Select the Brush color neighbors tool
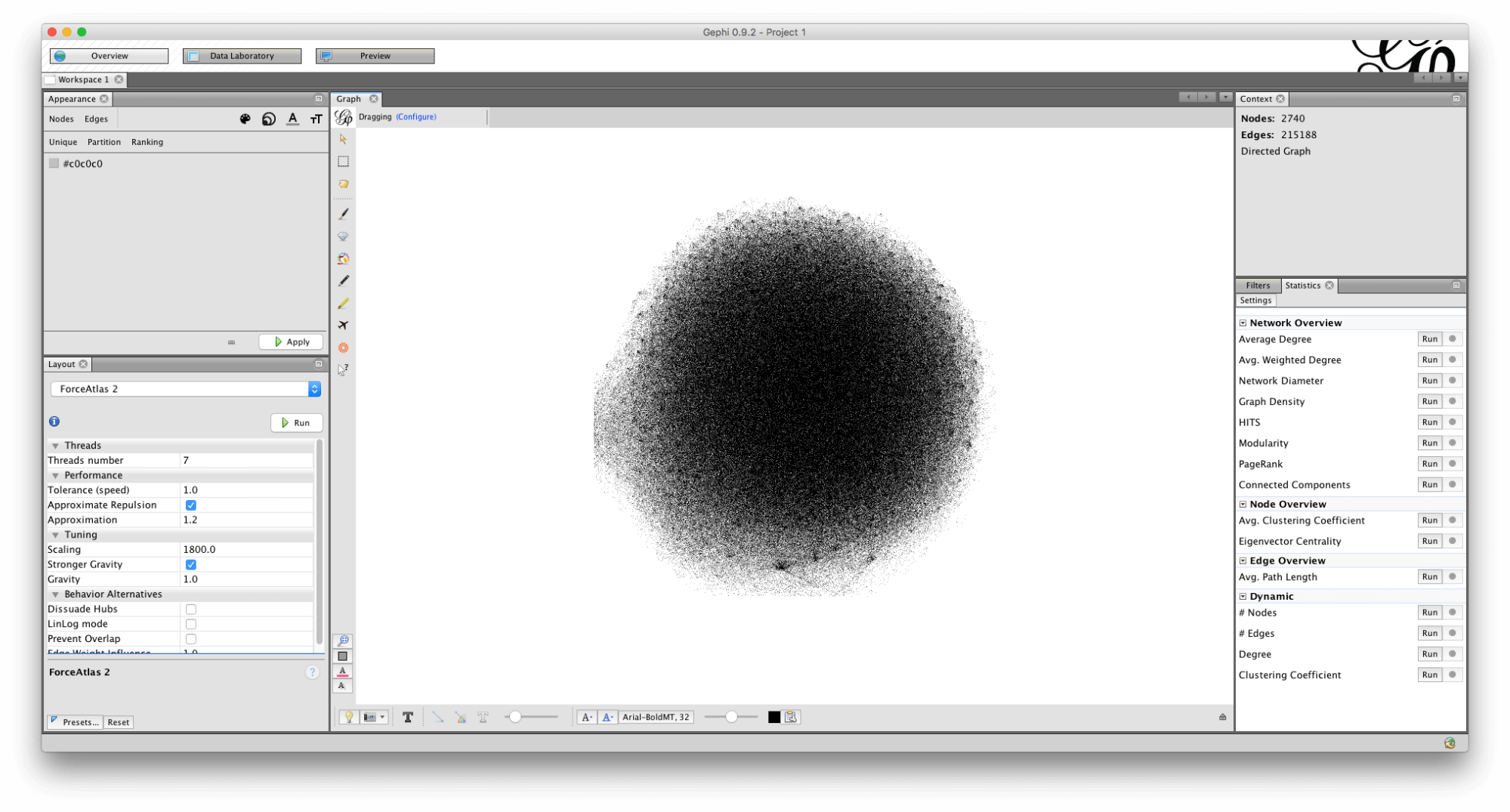The width and height of the screenshot is (1510, 812). coord(343,258)
